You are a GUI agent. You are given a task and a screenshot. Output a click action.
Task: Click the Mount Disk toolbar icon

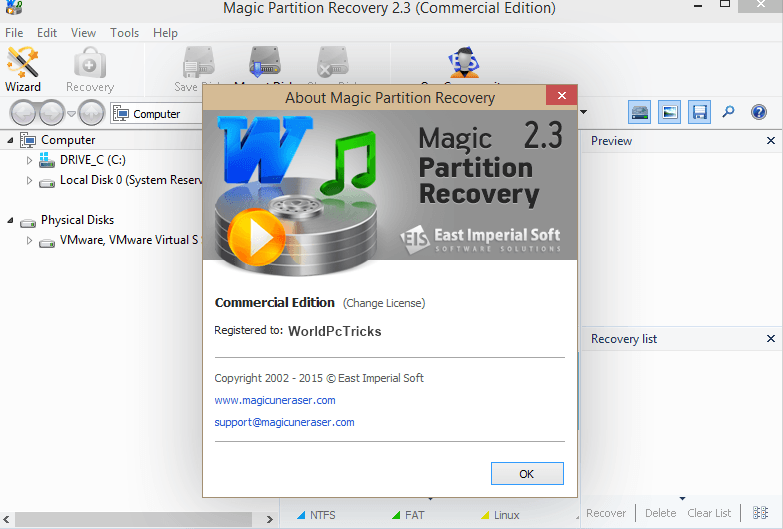[265, 63]
